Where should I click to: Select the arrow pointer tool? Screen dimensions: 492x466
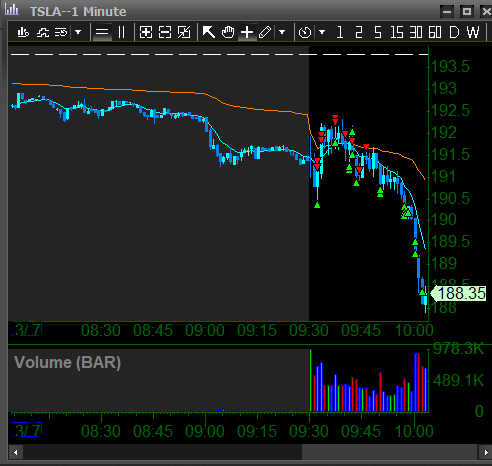(x=209, y=32)
